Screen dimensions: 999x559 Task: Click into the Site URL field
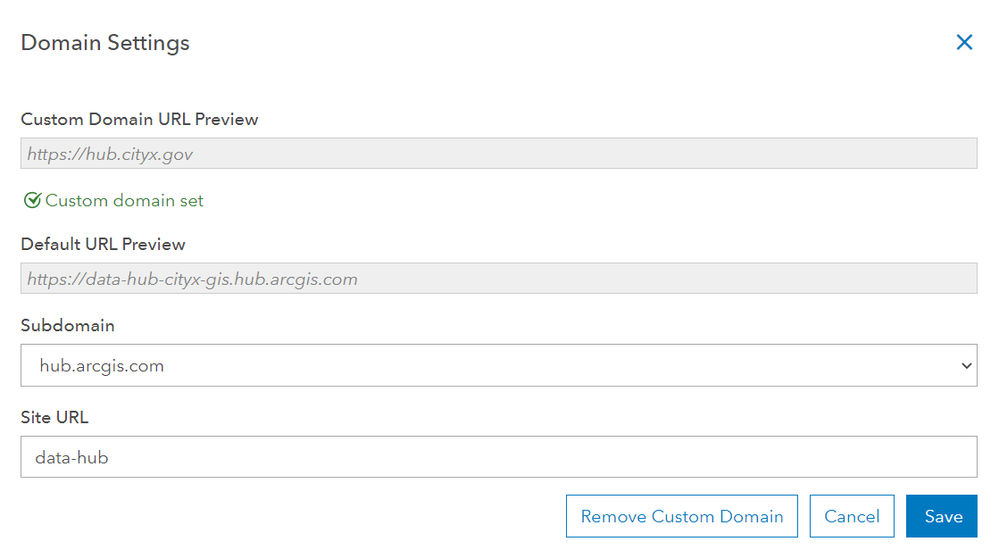(498, 457)
